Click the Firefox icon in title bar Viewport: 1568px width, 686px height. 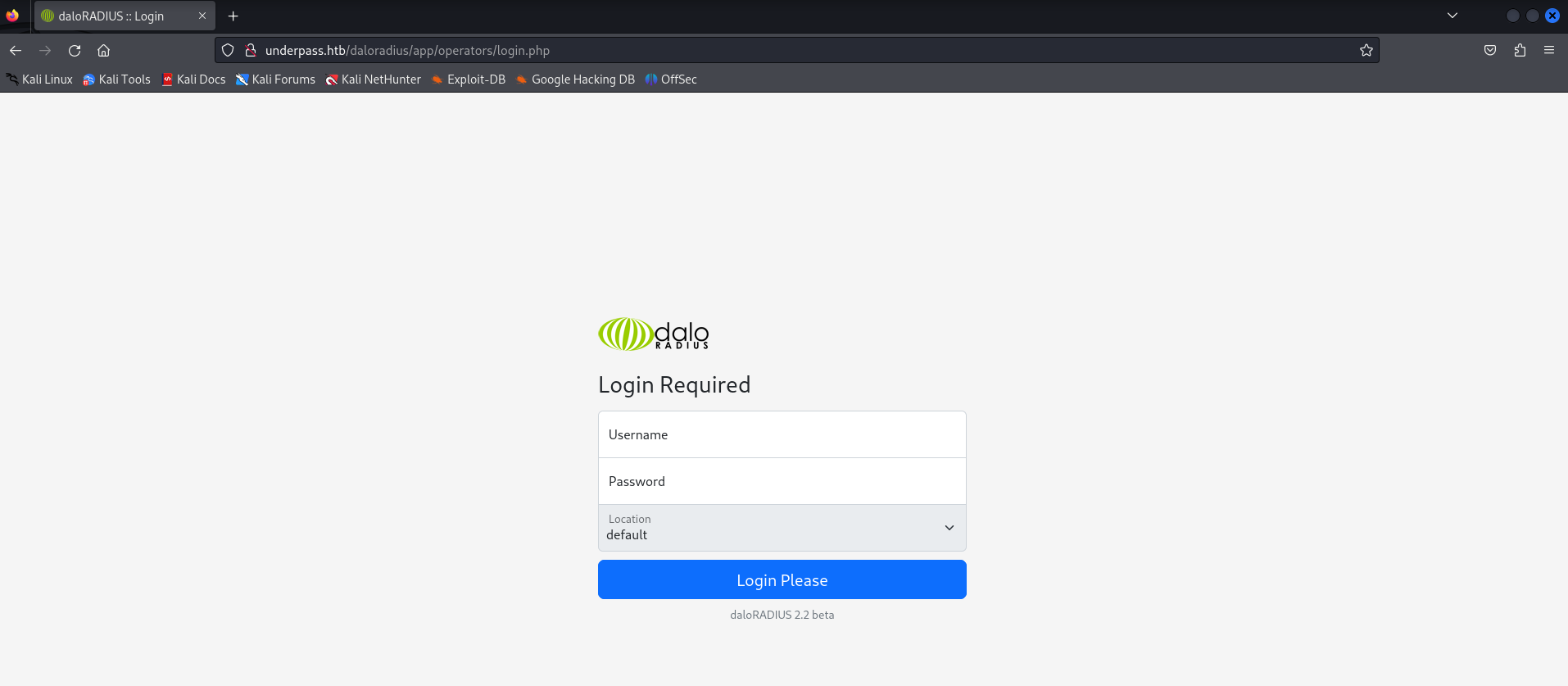[x=12, y=16]
